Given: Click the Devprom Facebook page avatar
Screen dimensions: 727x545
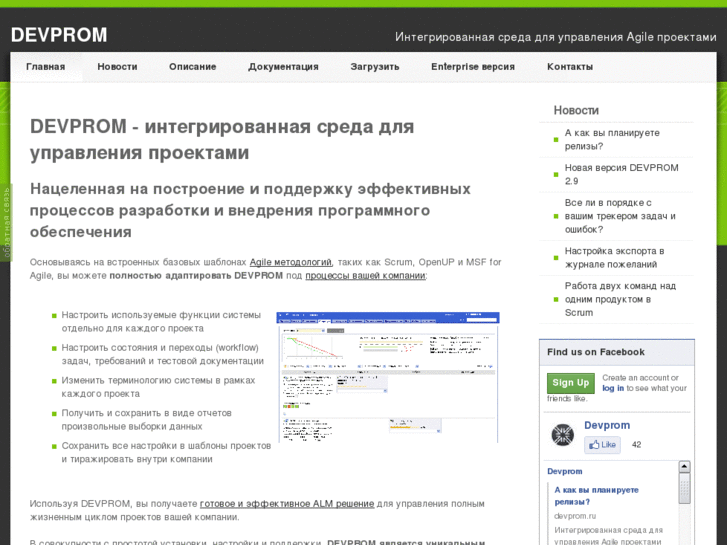Looking at the screenshot, I should [x=563, y=435].
